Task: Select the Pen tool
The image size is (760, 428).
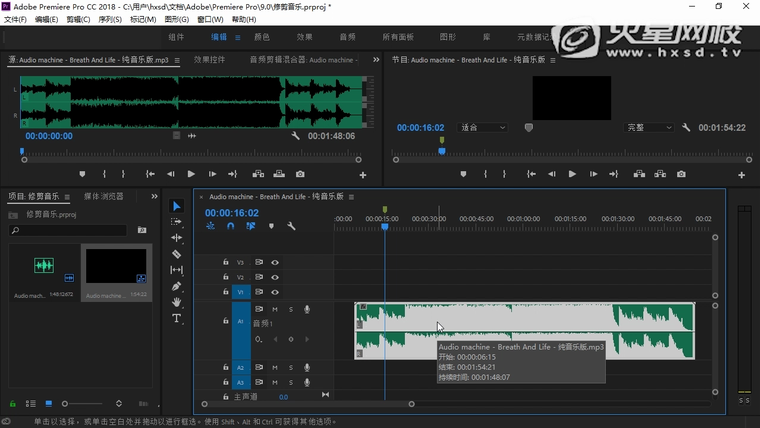Action: tap(177, 286)
